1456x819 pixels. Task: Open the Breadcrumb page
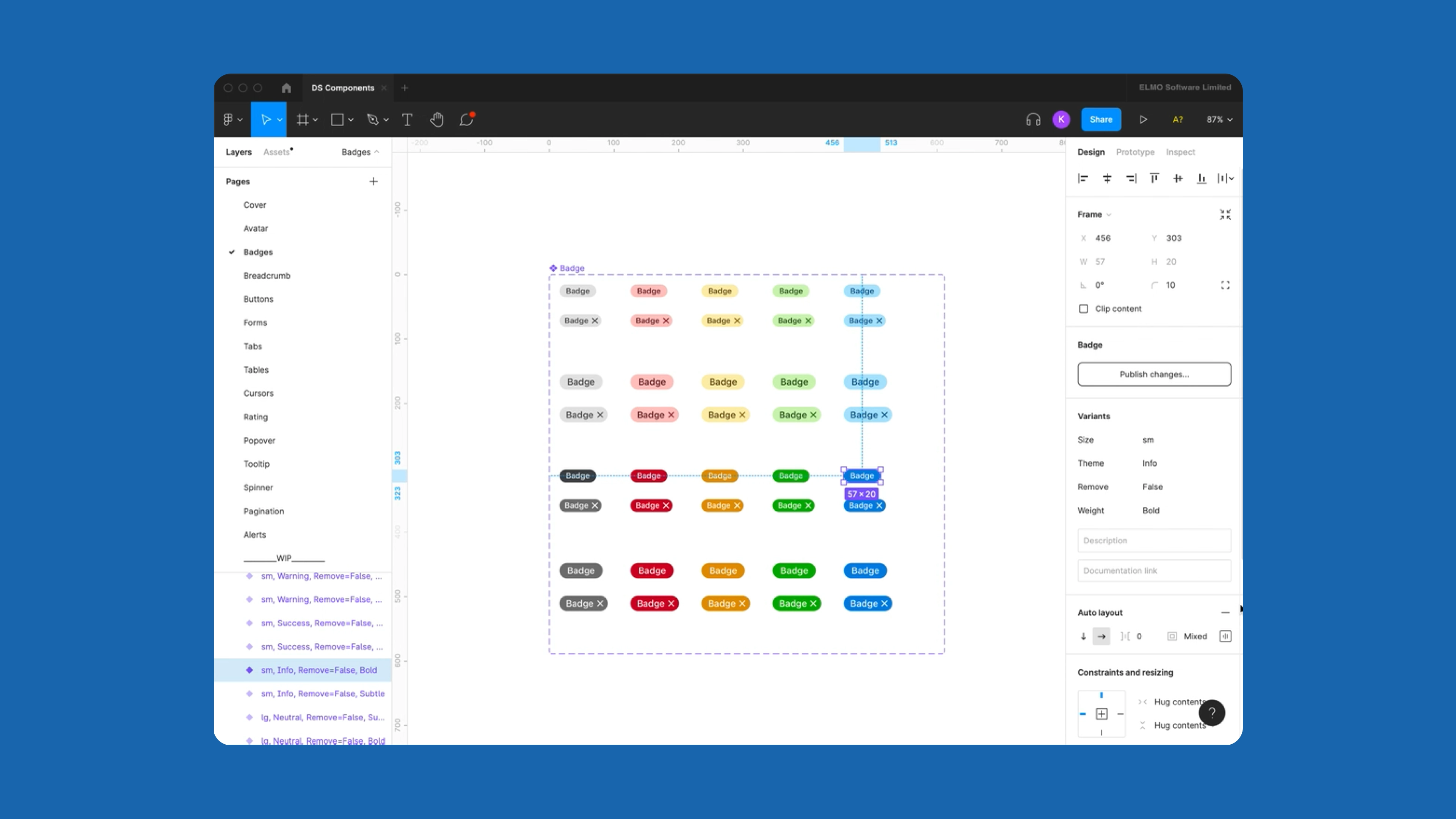(267, 276)
